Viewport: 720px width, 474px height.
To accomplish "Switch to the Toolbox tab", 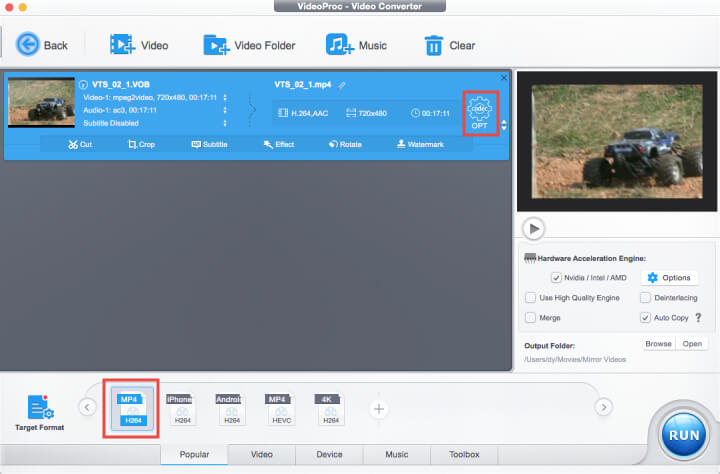I will [x=464, y=454].
